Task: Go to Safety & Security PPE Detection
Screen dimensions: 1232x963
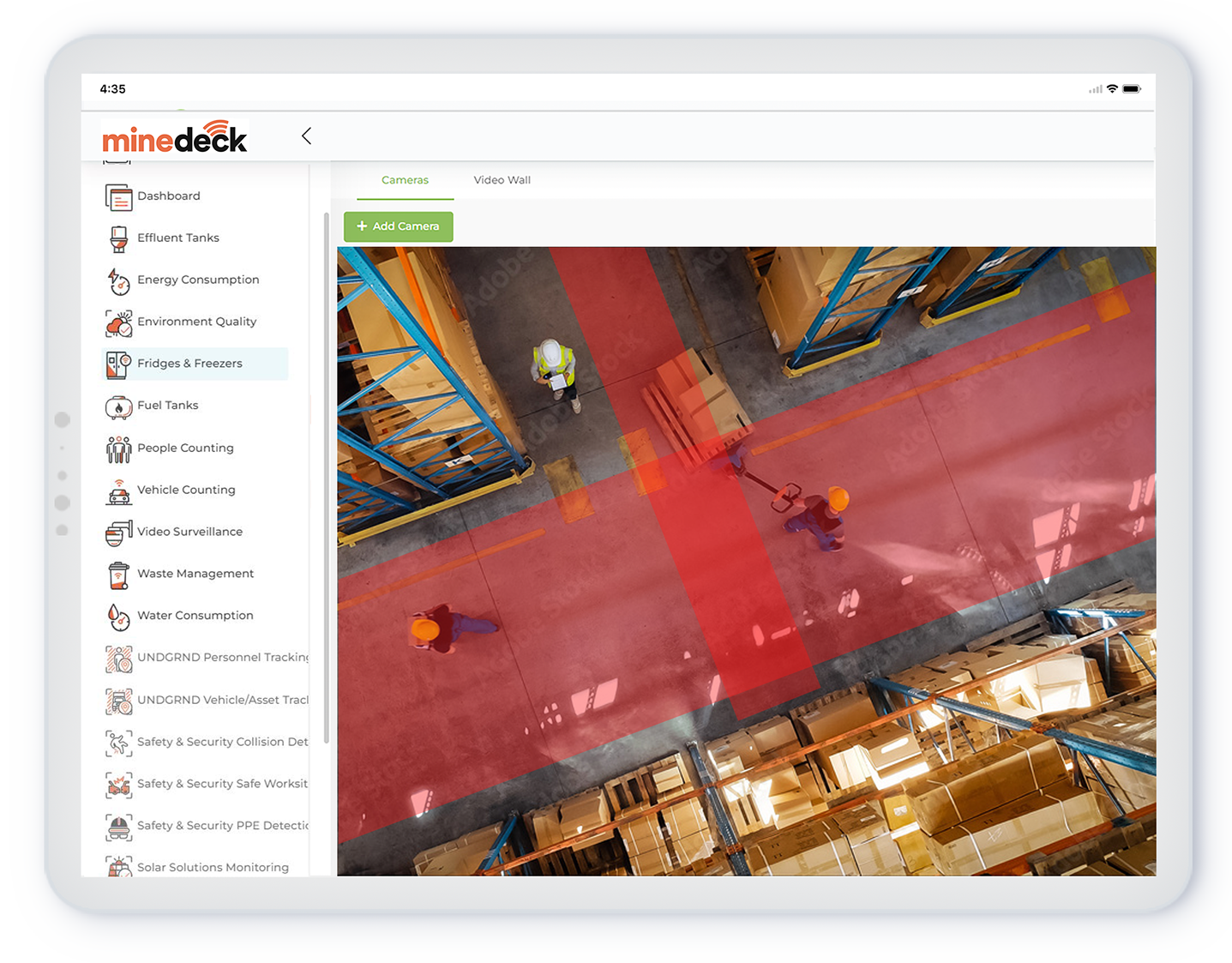Action: pyautogui.click(x=222, y=826)
